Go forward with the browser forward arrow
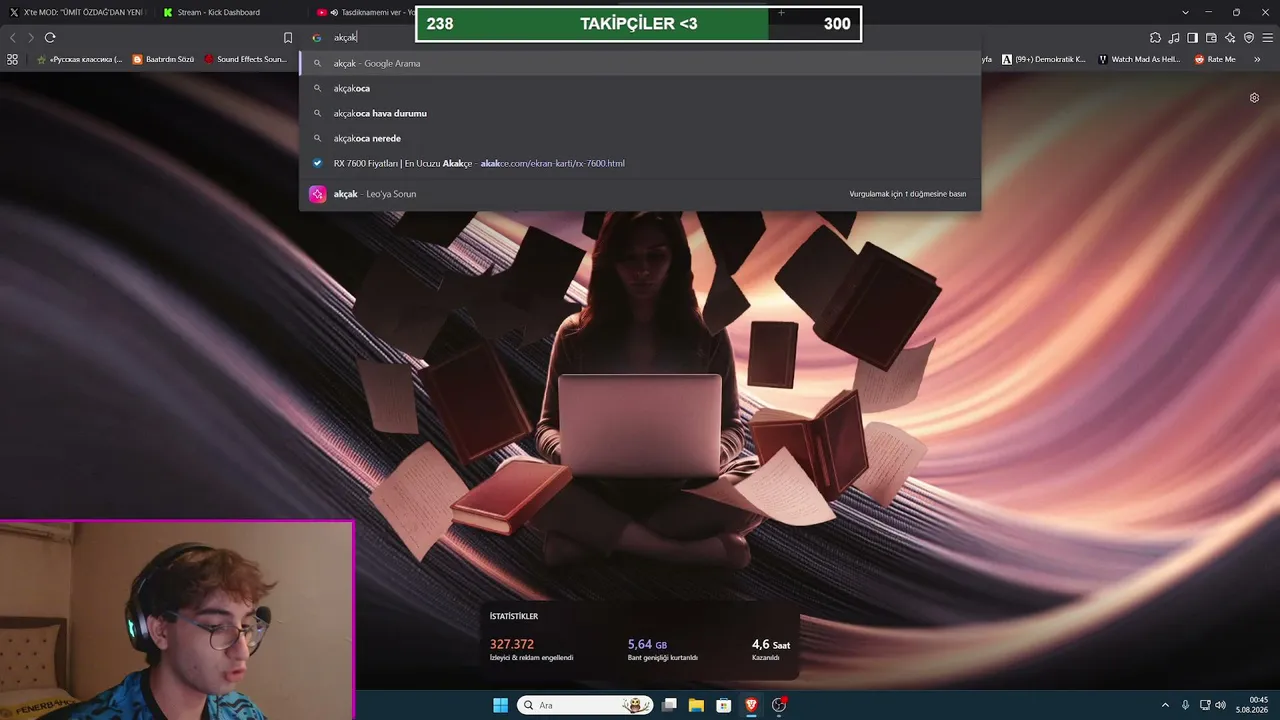 click(31, 38)
